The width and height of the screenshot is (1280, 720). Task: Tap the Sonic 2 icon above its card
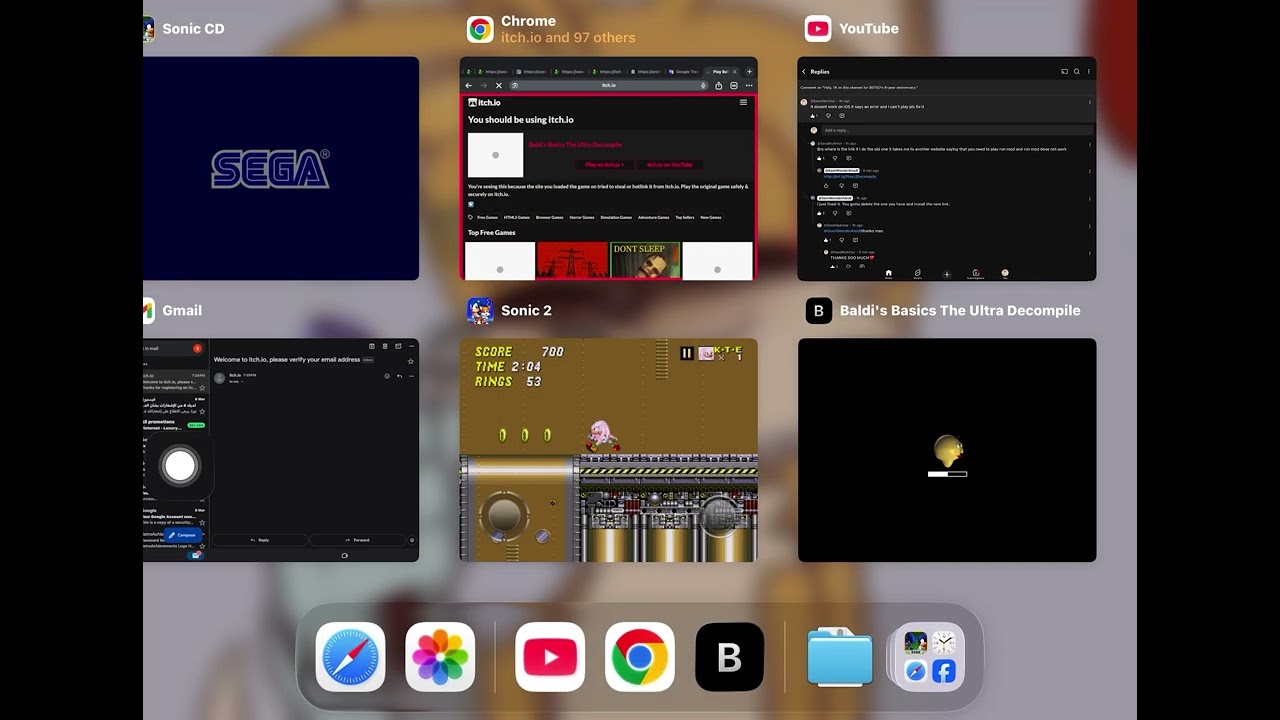pos(480,311)
